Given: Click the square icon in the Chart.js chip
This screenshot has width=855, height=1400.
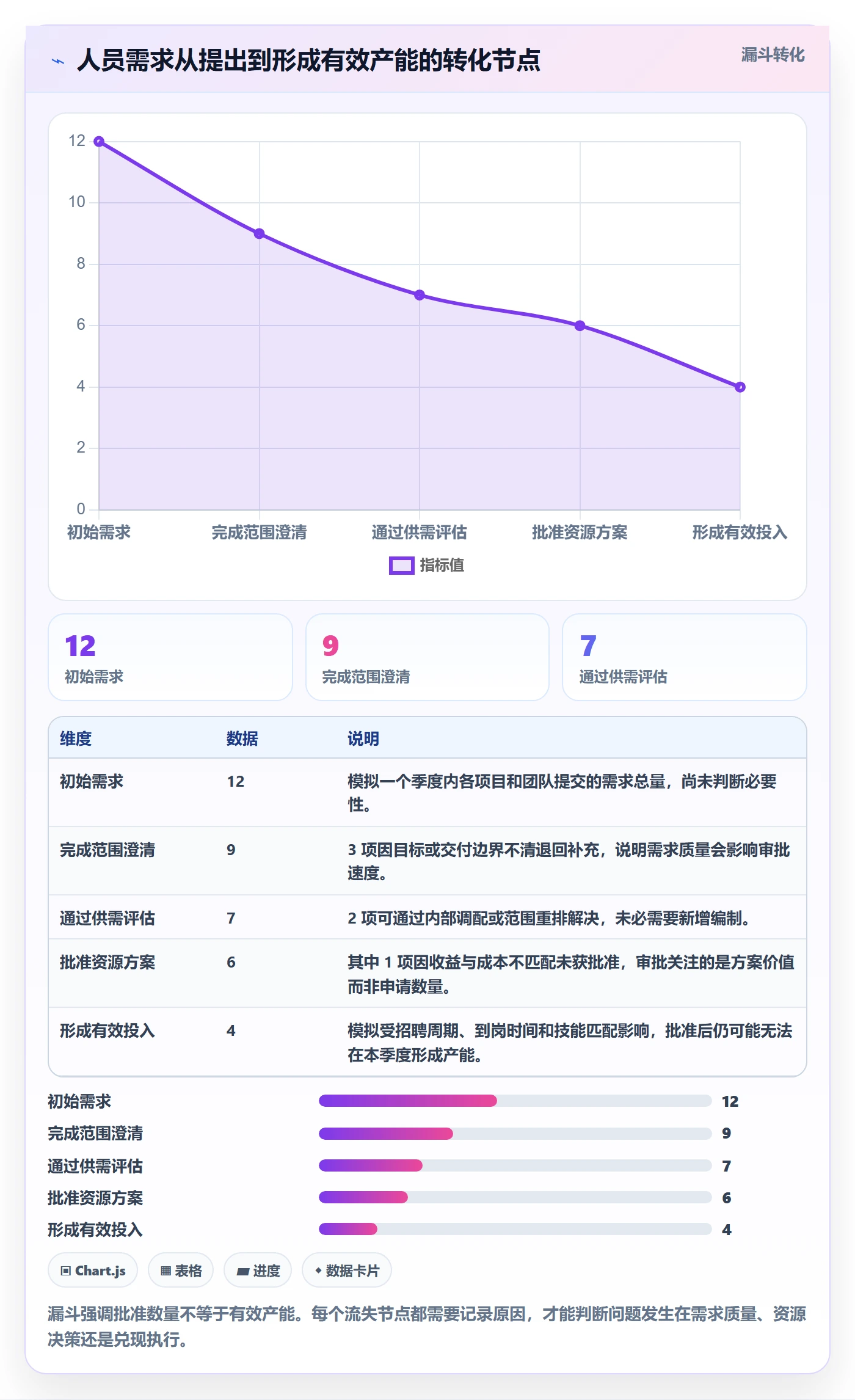Looking at the screenshot, I should 66,1271.
